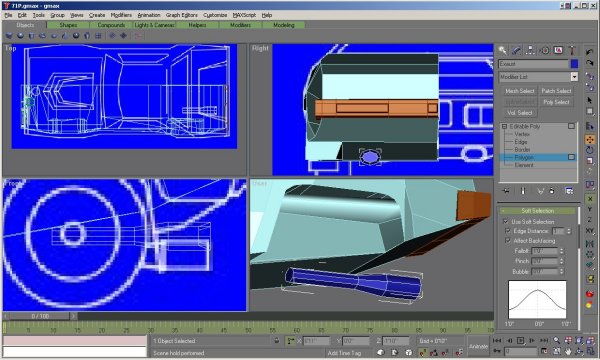Click the selection lock padlock icon
The image size is (600, 360).
(277, 340)
